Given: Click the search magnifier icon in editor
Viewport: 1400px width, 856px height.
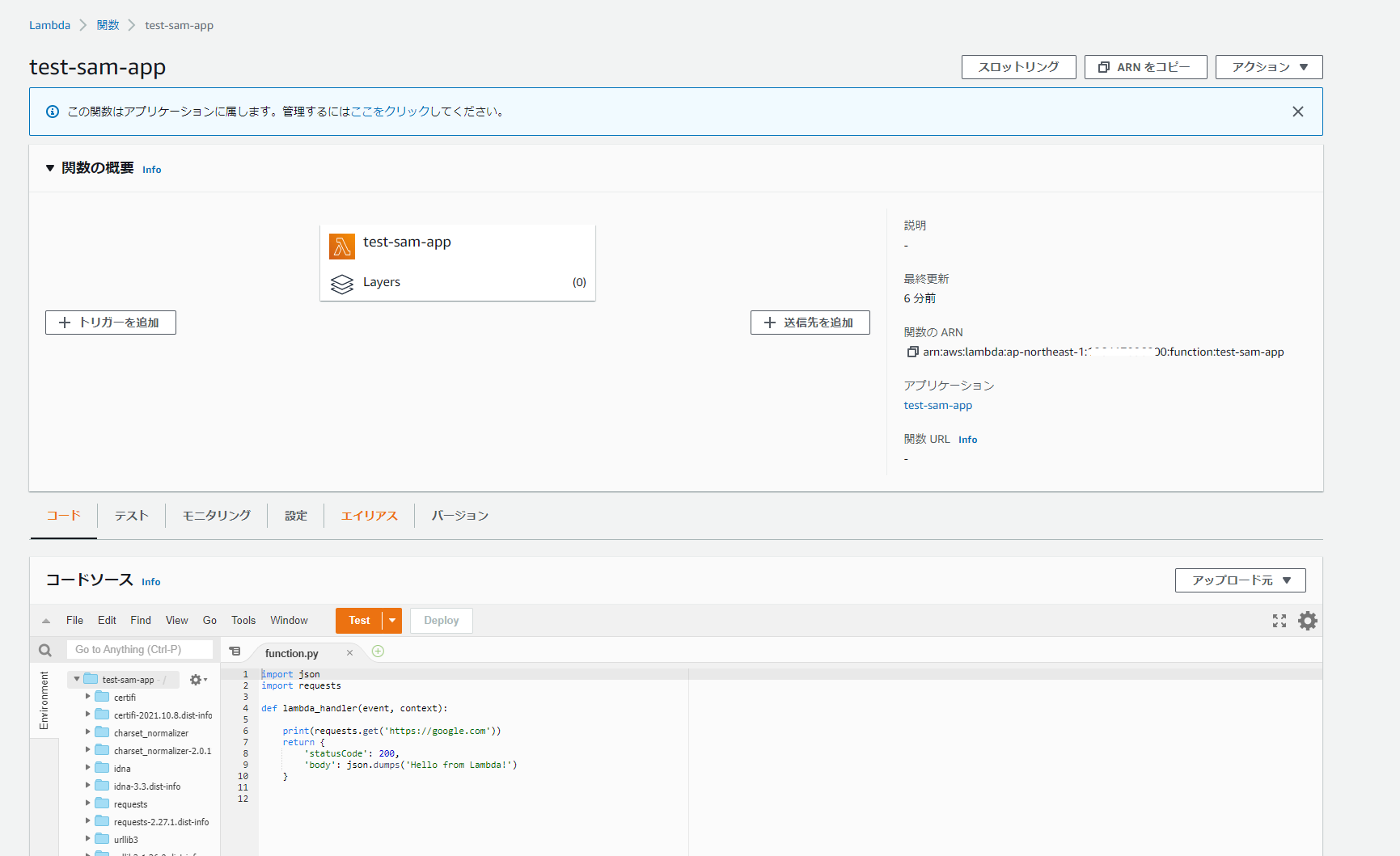Looking at the screenshot, I should [45, 650].
